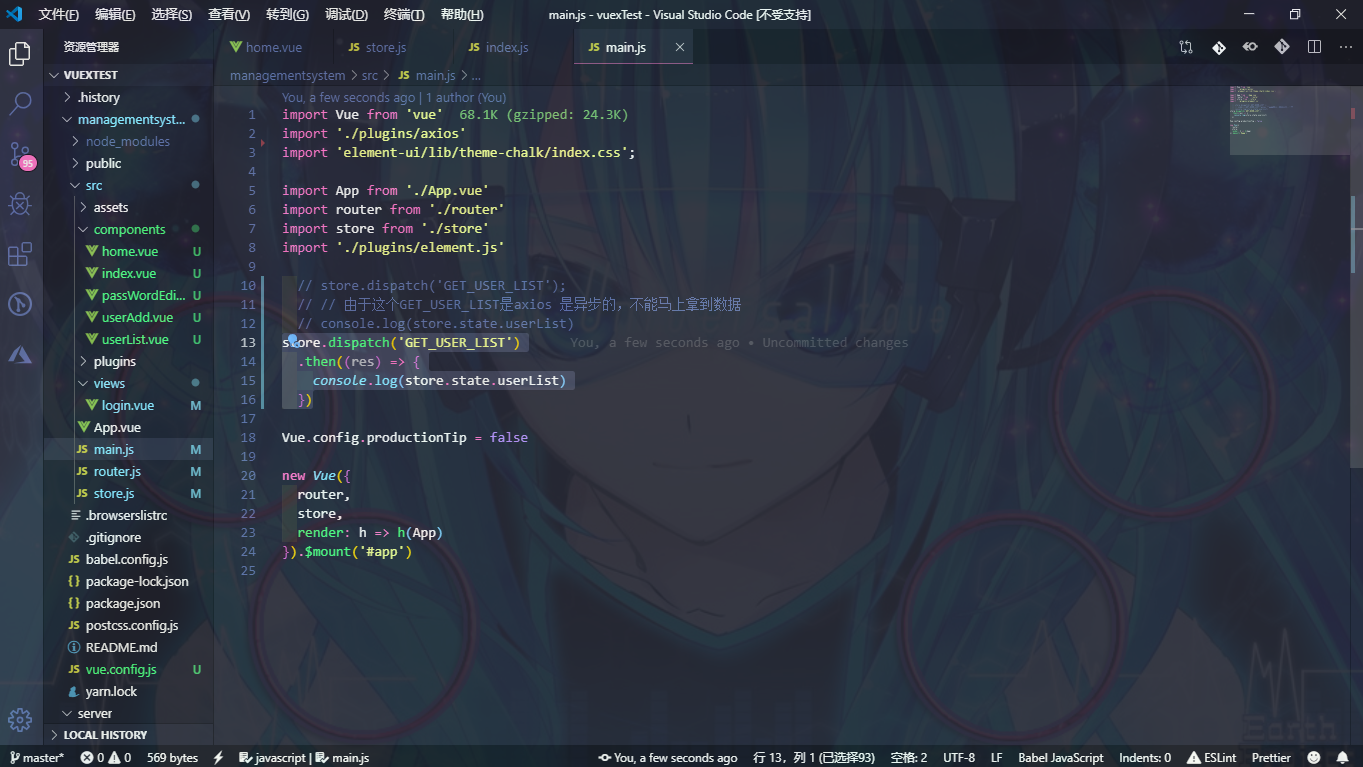The width and height of the screenshot is (1363, 767).
Task: Close the main.js editor tab
Action: pyautogui.click(x=680, y=47)
